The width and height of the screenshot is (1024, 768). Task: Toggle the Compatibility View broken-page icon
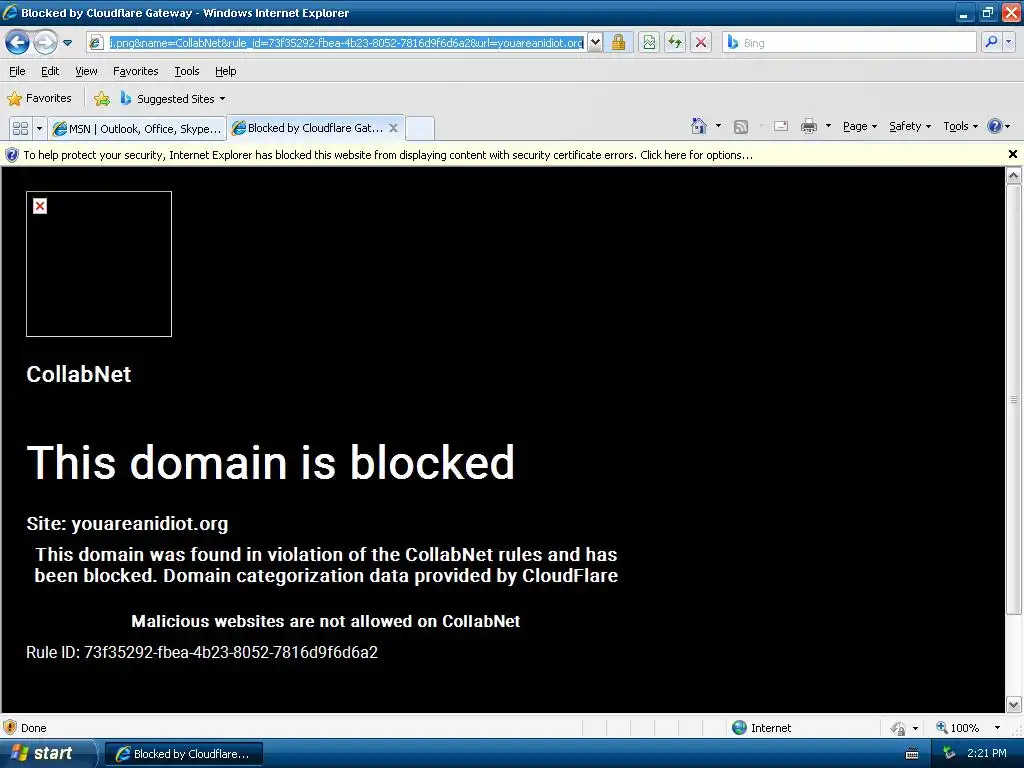[648, 42]
